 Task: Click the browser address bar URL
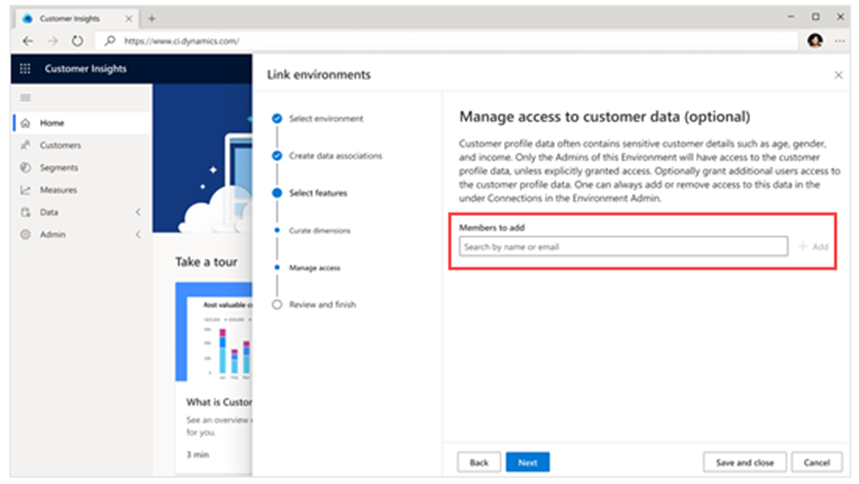click(x=181, y=41)
